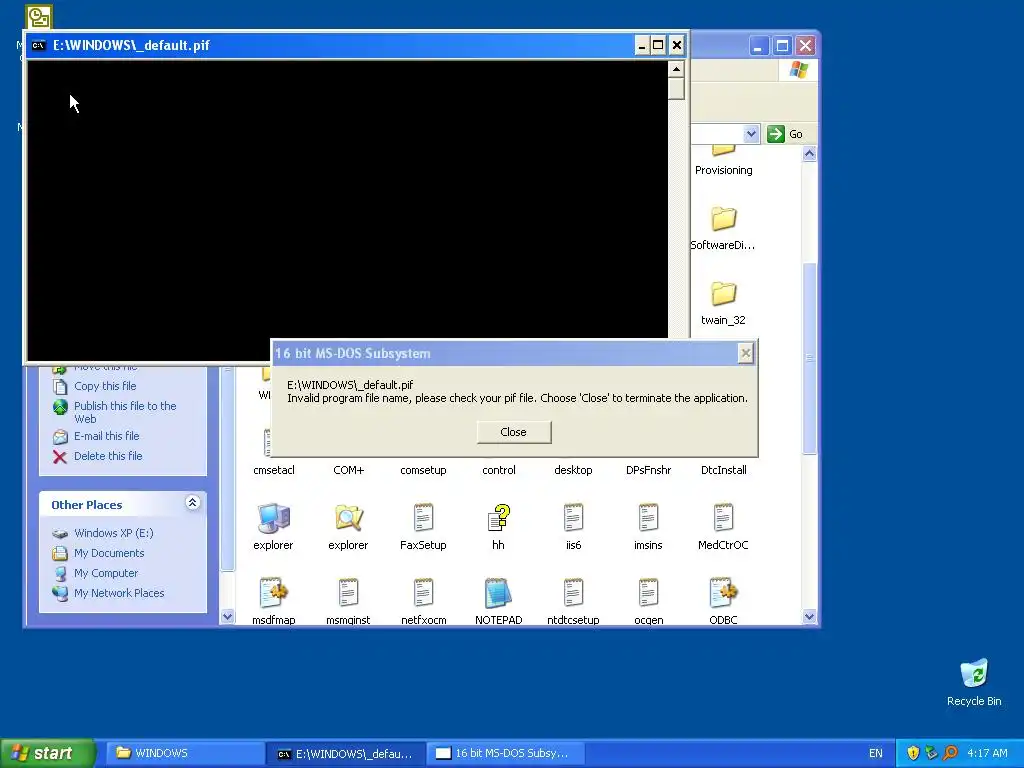Select the ntdtcsetup file icon
This screenshot has height=768, width=1024.
[573, 594]
